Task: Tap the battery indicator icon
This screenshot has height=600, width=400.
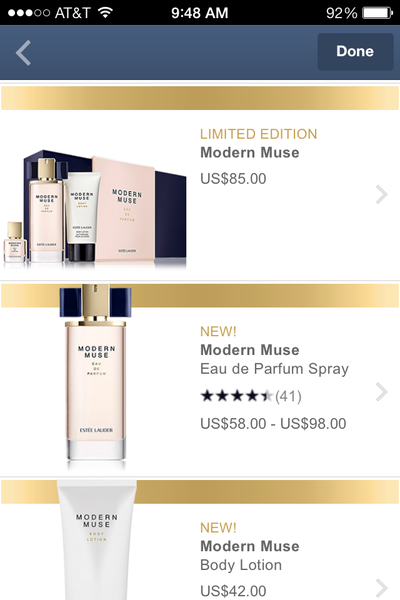Action: coord(377,13)
